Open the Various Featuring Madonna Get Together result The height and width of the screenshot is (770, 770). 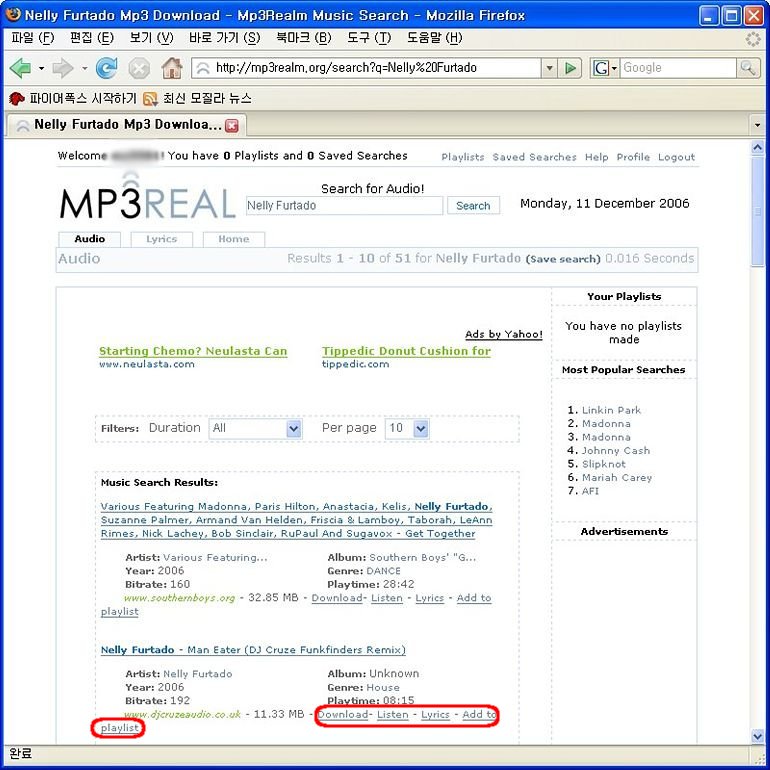click(x=297, y=520)
